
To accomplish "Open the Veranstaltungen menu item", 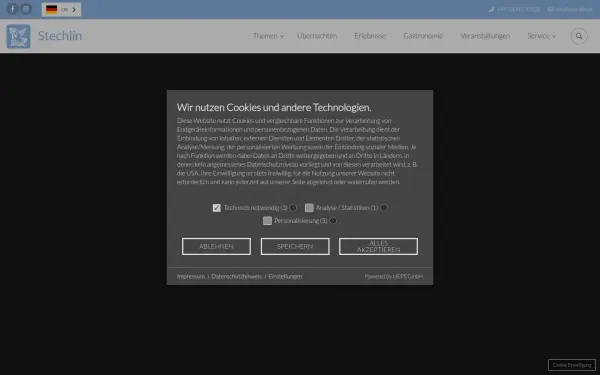I will (x=485, y=36).
